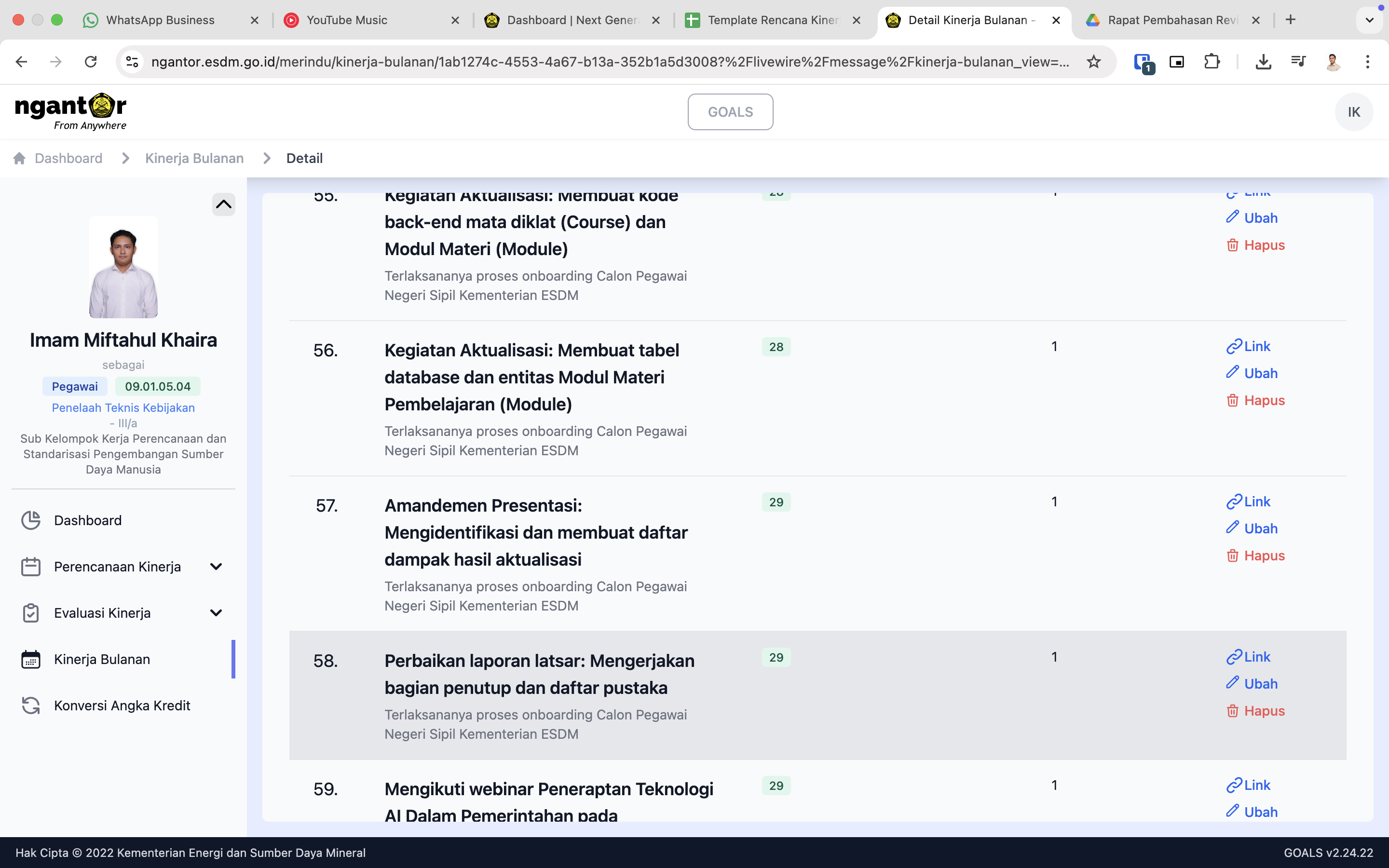Open Kinerja Bulanan breadcrumb link
Viewport: 1389px width, 868px height.
click(194, 159)
